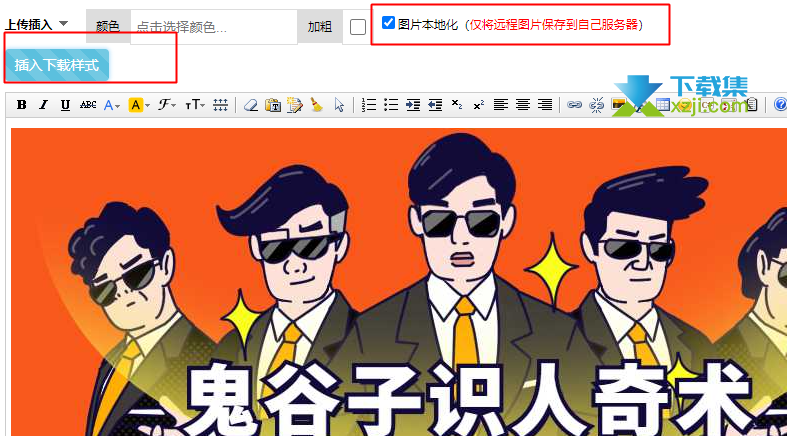Insert a numbered list
This screenshot has width=787, height=436.
tap(369, 105)
